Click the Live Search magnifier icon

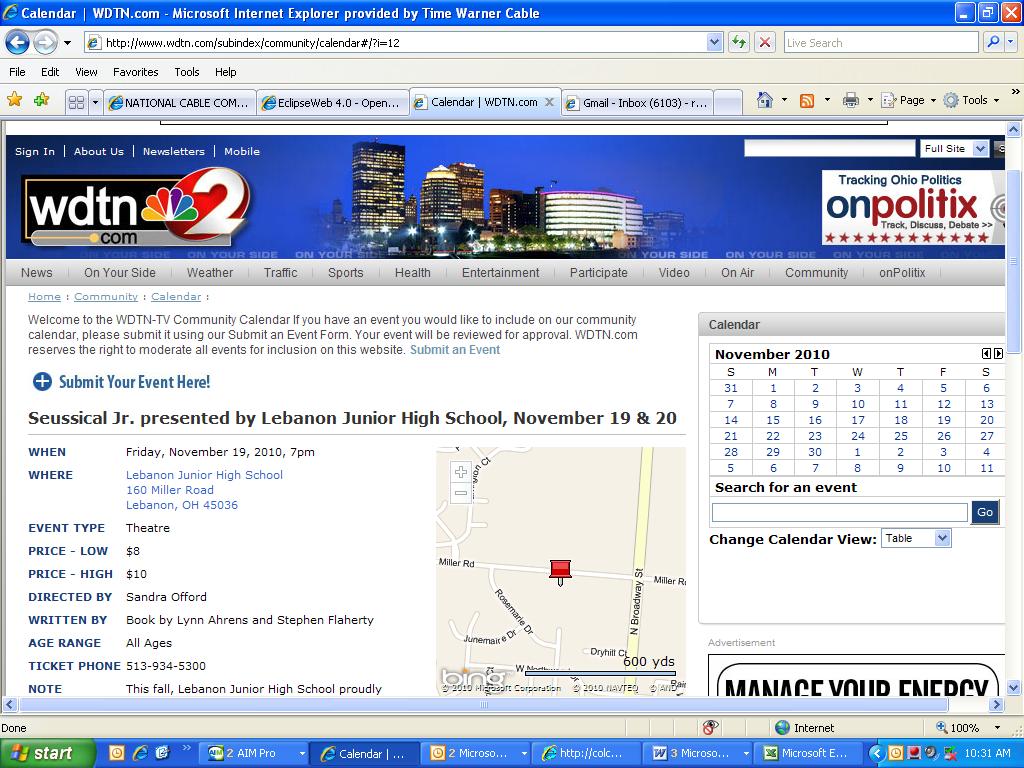(x=993, y=42)
